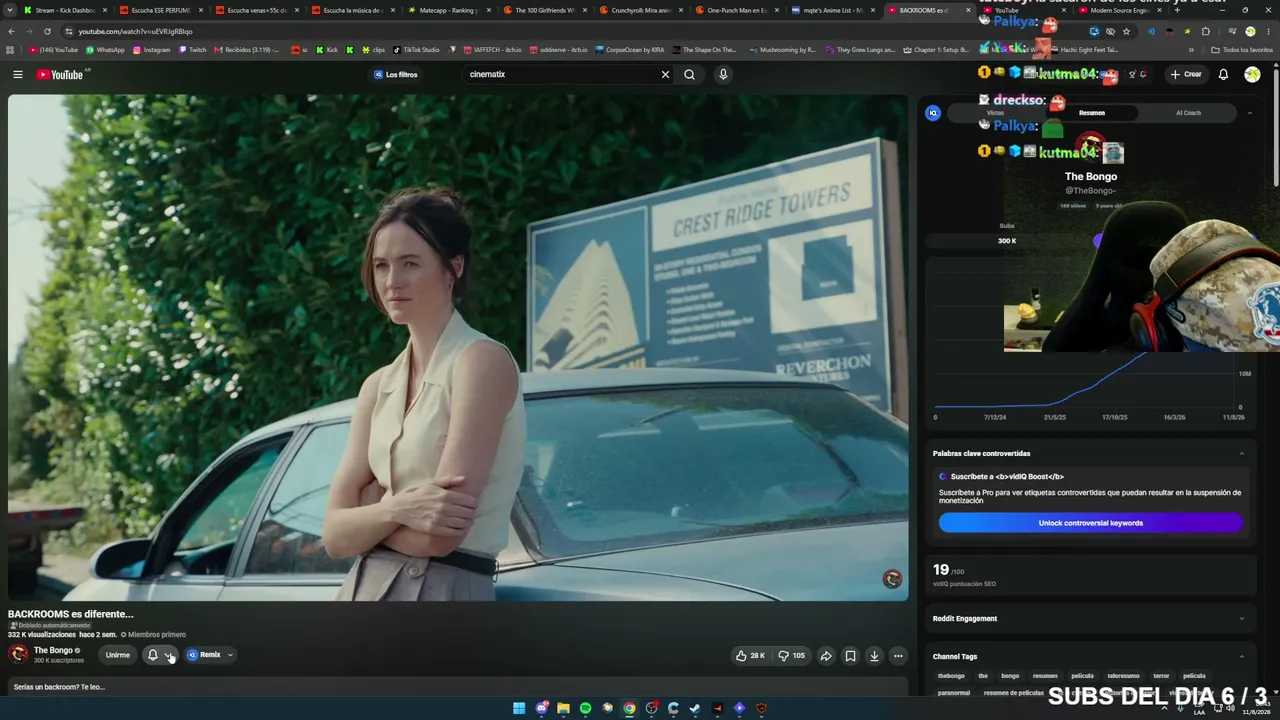Share the video using the arrow icon
The width and height of the screenshot is (1280, 720).
tap(826, 656)
